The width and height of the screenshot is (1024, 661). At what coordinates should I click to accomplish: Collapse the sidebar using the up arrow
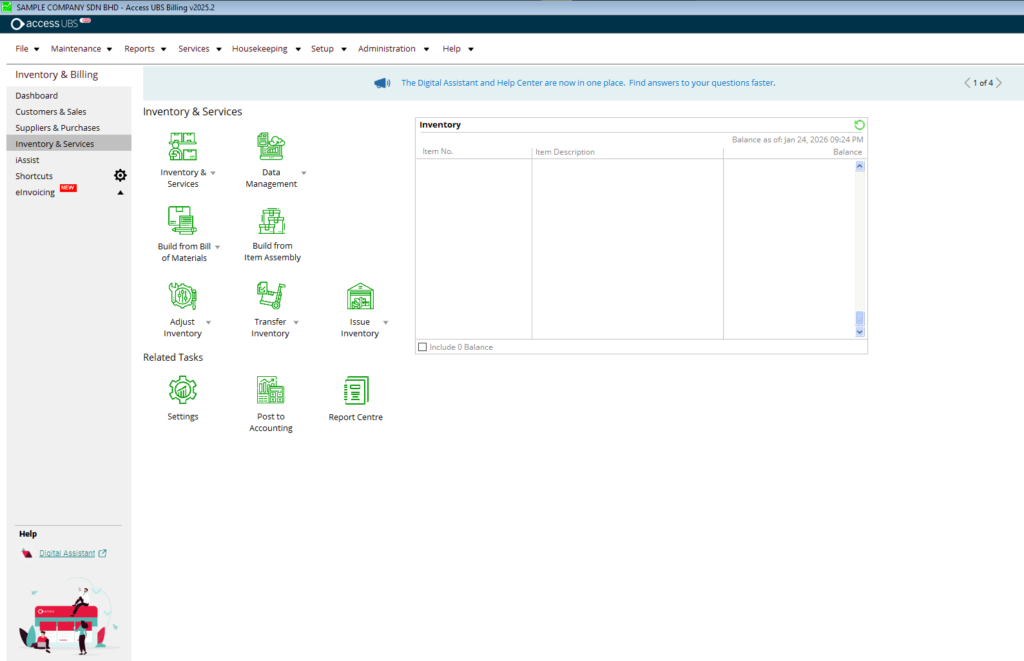tap(120, 192)
